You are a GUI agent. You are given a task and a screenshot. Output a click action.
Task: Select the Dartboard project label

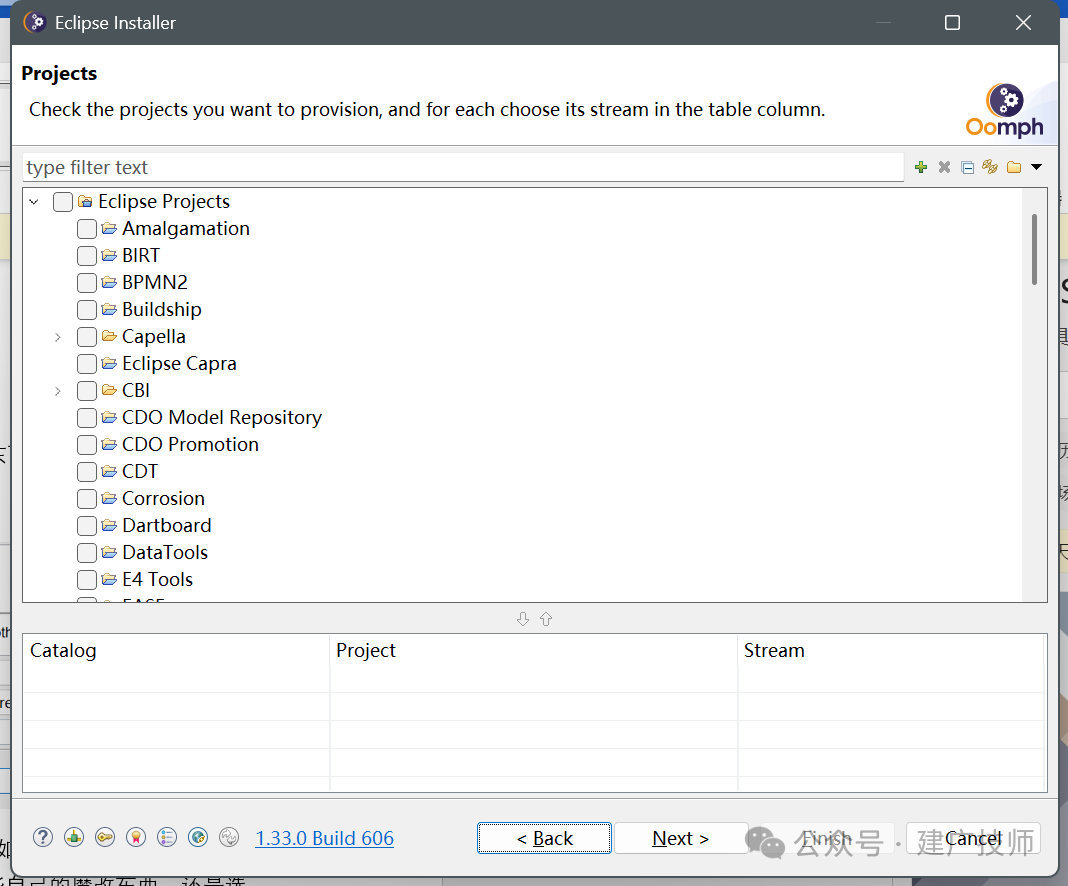coord(167,526)
